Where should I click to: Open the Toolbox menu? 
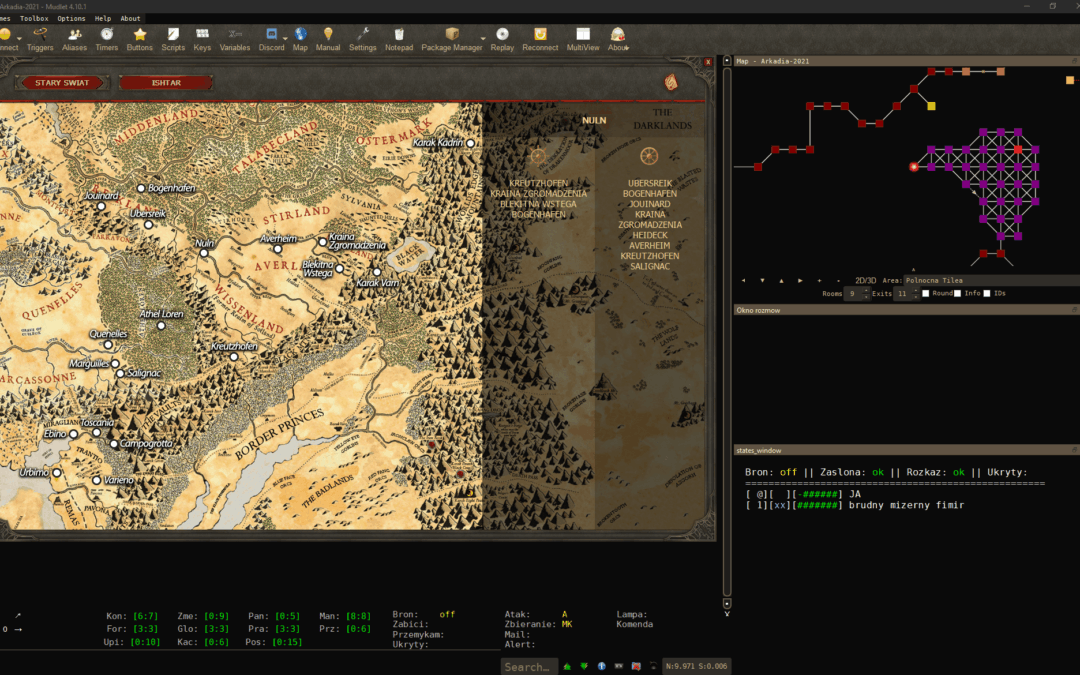coord(34,19)
